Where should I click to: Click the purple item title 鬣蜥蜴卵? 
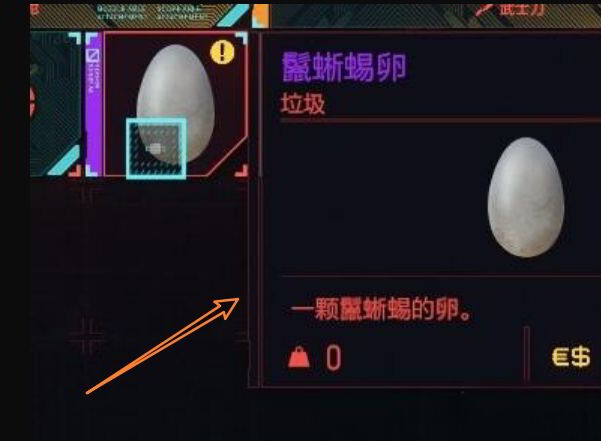pos(344,67)
